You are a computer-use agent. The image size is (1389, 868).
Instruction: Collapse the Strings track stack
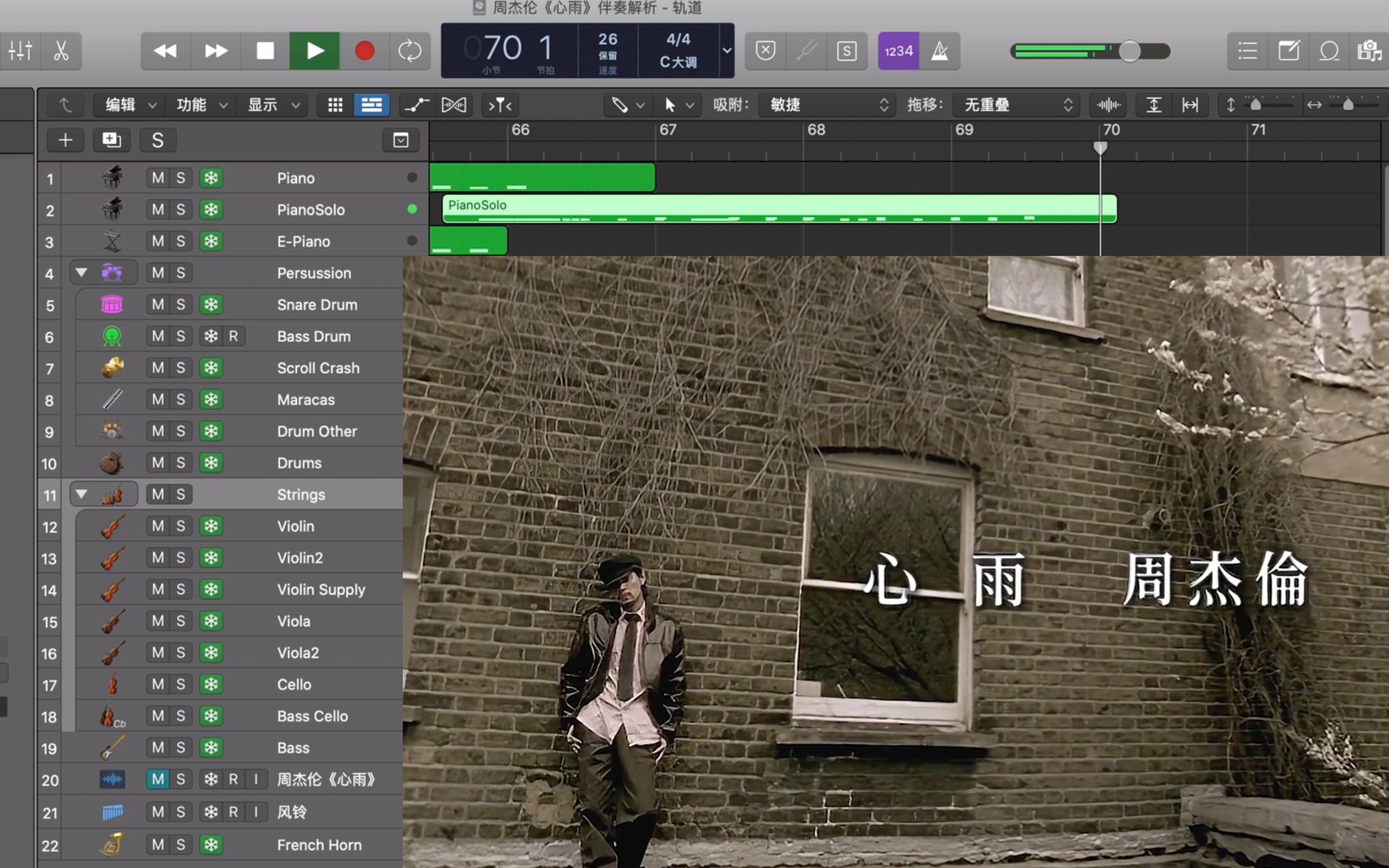(81, 494)
